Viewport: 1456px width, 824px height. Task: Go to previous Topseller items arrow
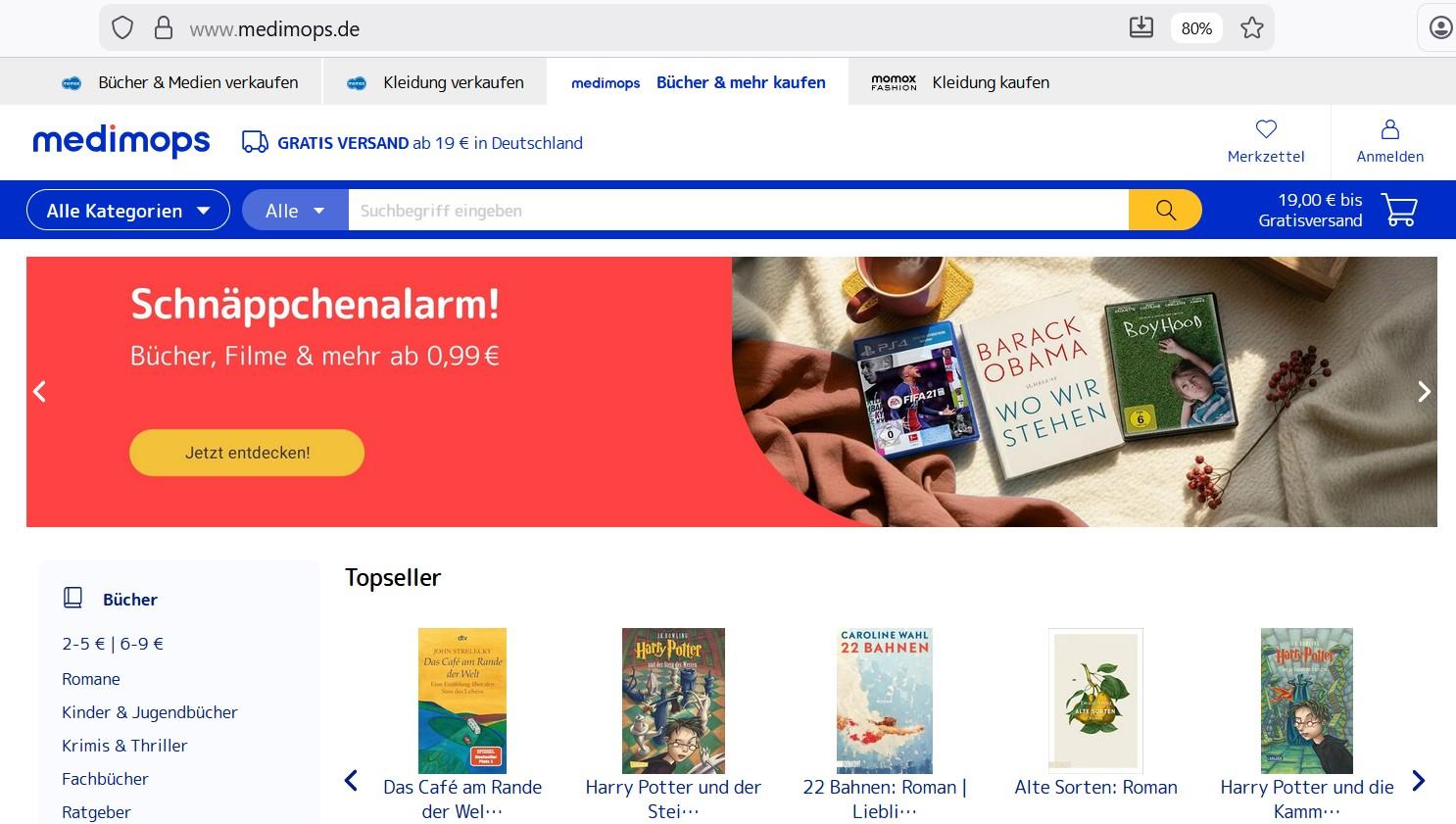click(x=352, y=781)
